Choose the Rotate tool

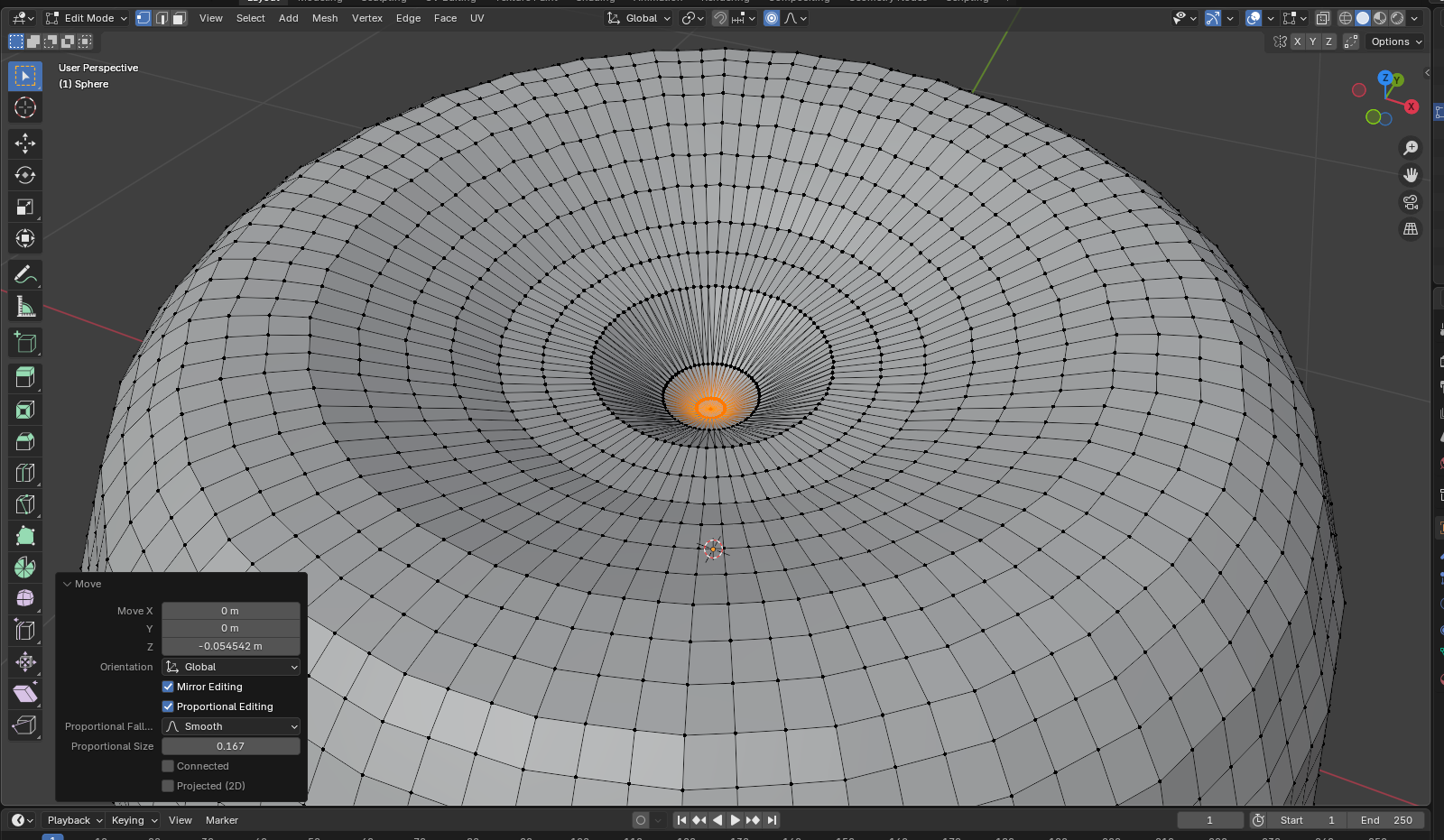point(25,175)
